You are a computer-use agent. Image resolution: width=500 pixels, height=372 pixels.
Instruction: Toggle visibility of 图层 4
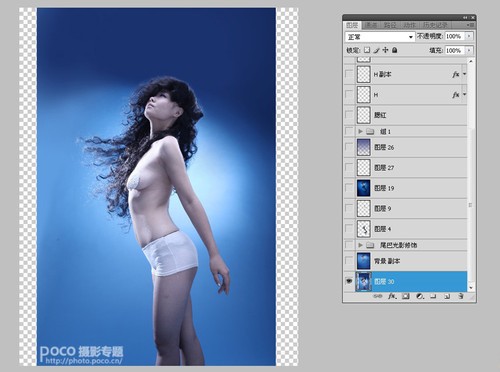(349, 229)
